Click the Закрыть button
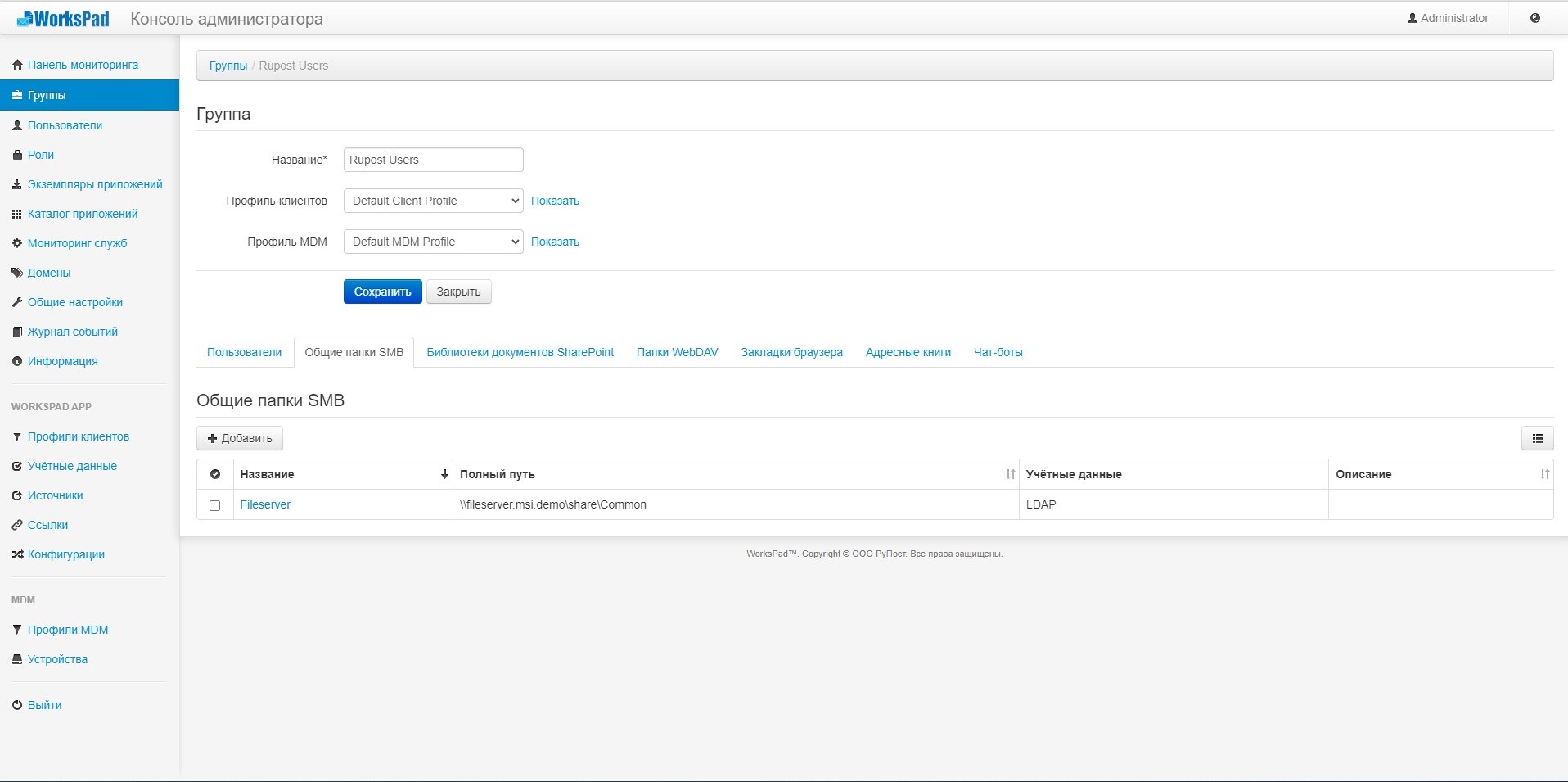 point(458,292)
